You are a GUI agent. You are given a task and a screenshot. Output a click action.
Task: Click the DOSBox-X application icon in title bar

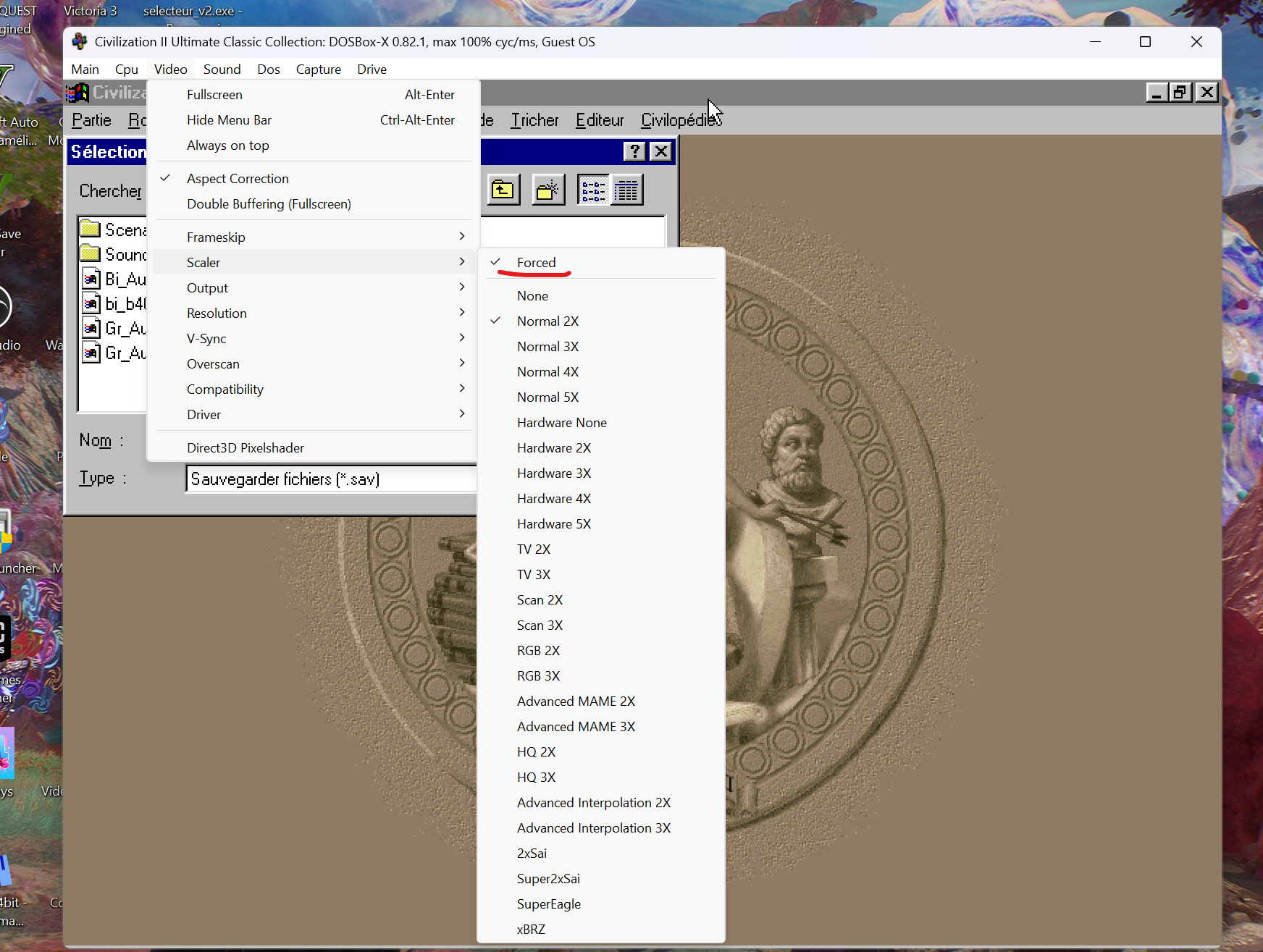(80, 42)
